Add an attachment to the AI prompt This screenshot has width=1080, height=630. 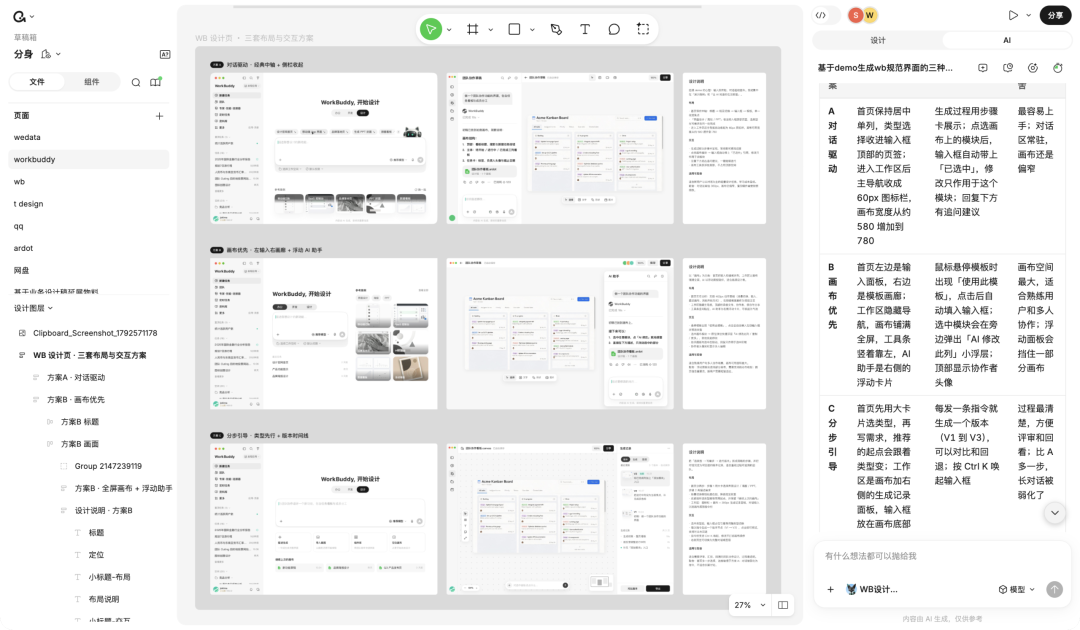pyautogui.click(x=831, y=589)
